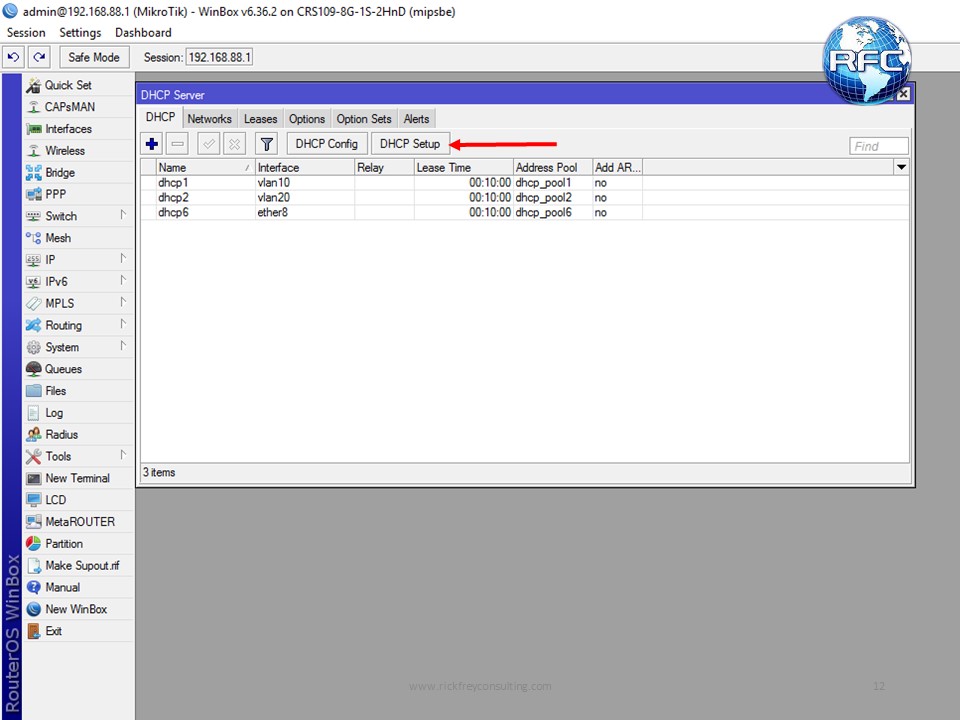Start a New WinBox session
Screen dimensions: 960x720
(x=78, y=609)
